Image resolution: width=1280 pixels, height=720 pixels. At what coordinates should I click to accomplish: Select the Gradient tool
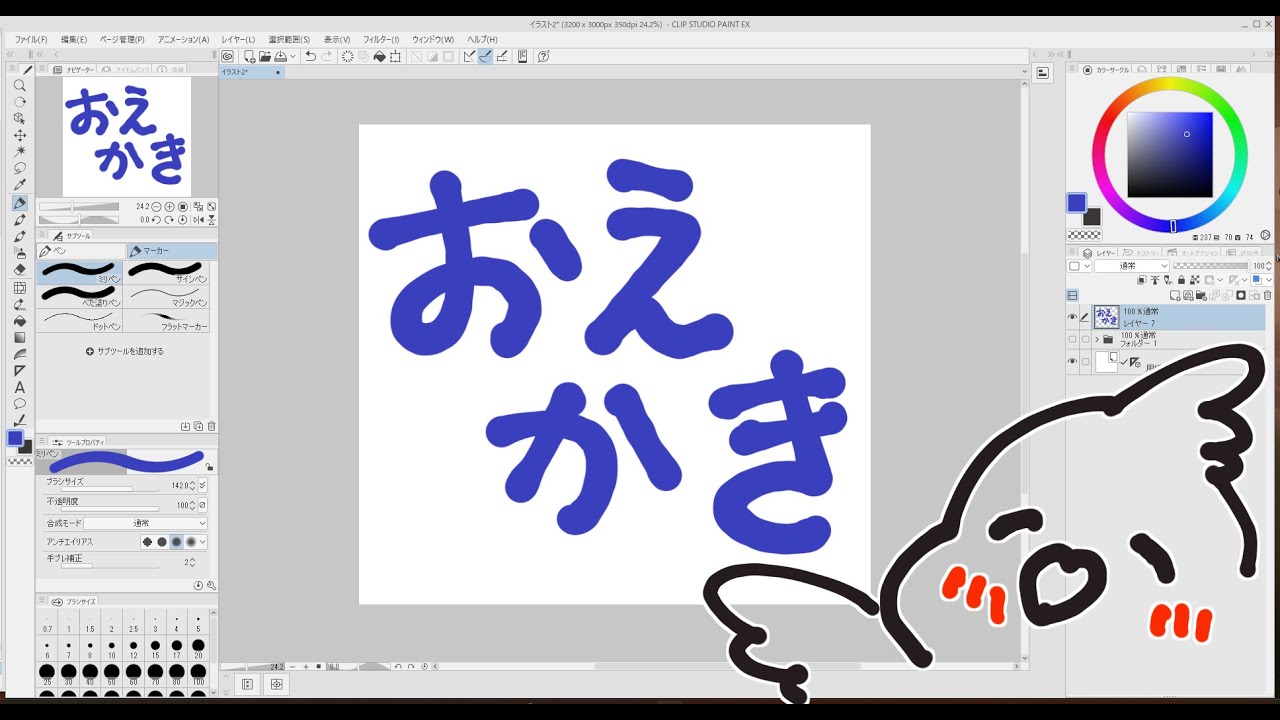point(19,337)
